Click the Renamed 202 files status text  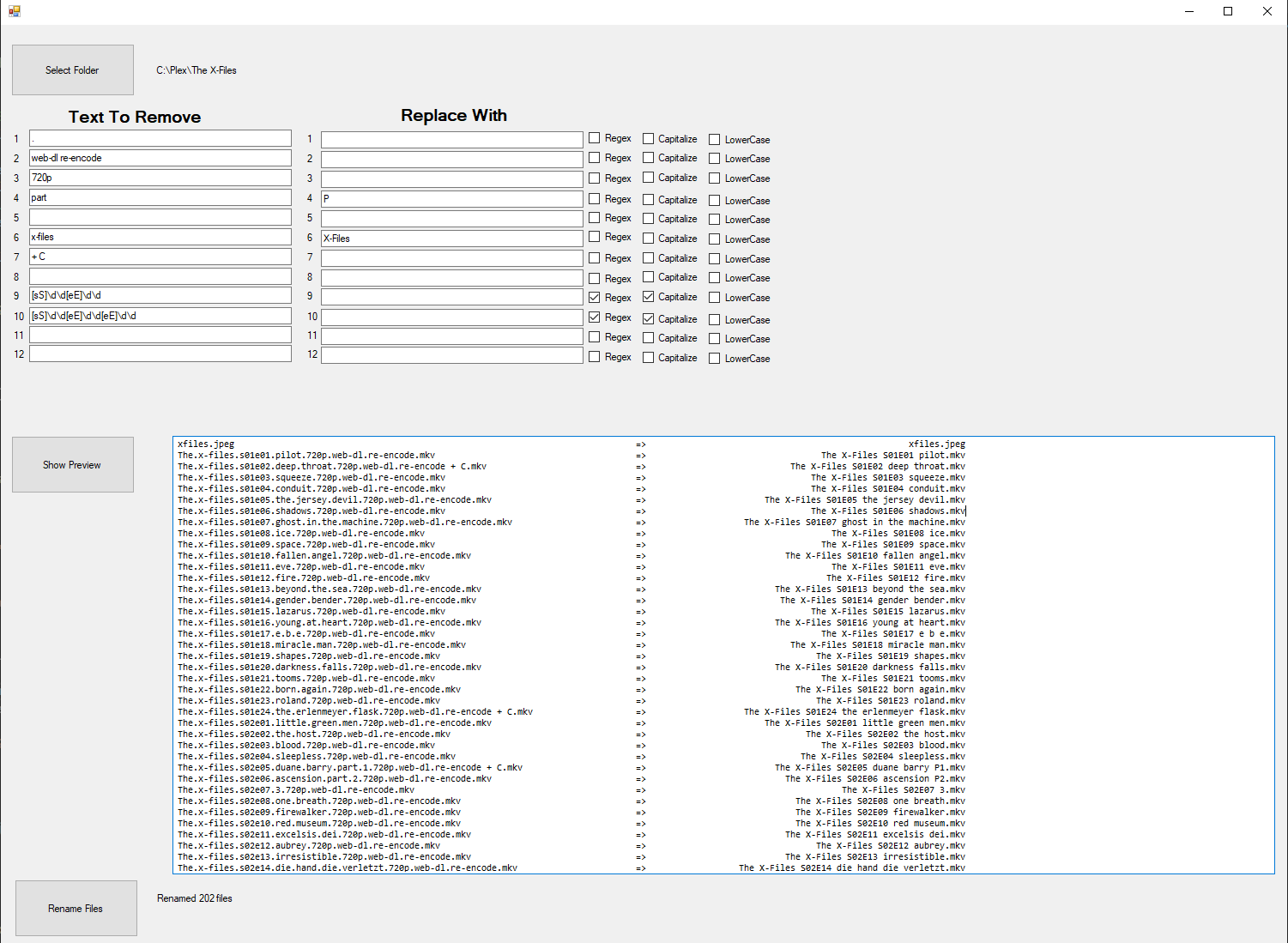click(x=195, y=898)
